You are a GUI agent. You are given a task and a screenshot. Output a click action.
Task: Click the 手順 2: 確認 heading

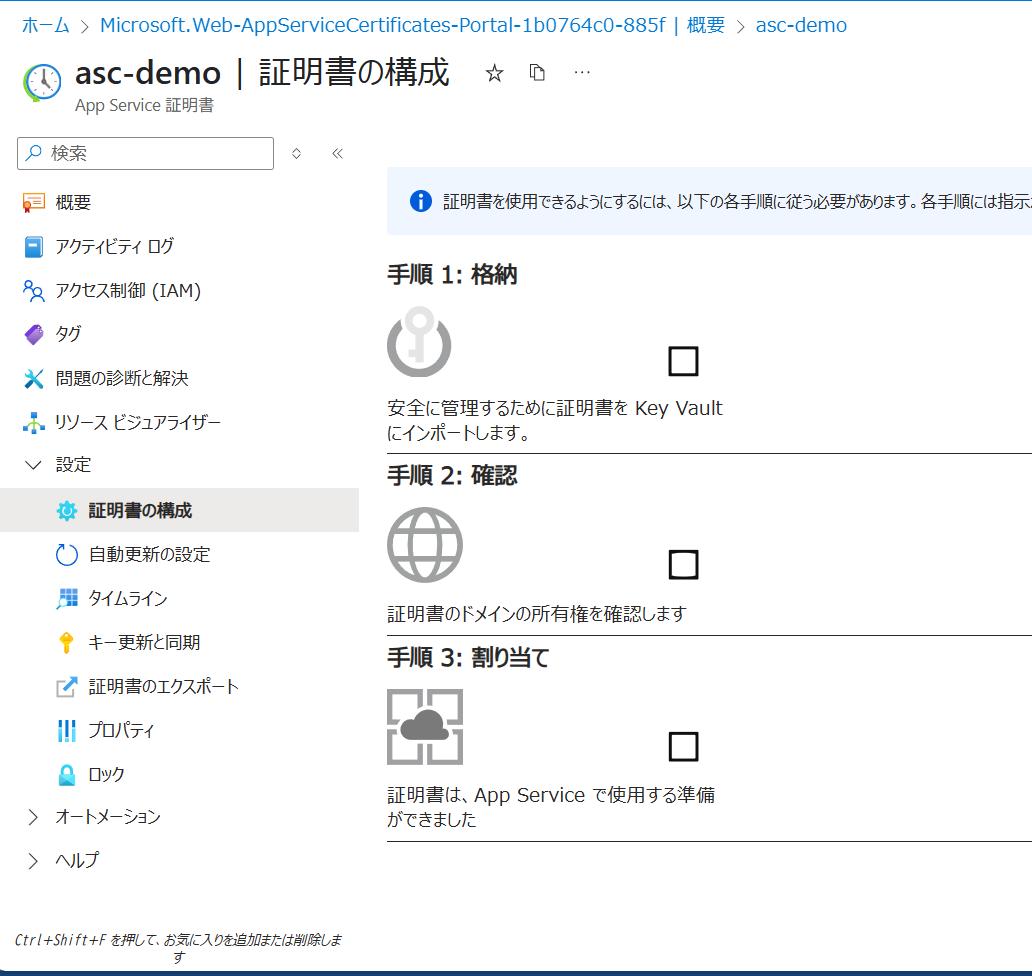[x=452, y=475]
